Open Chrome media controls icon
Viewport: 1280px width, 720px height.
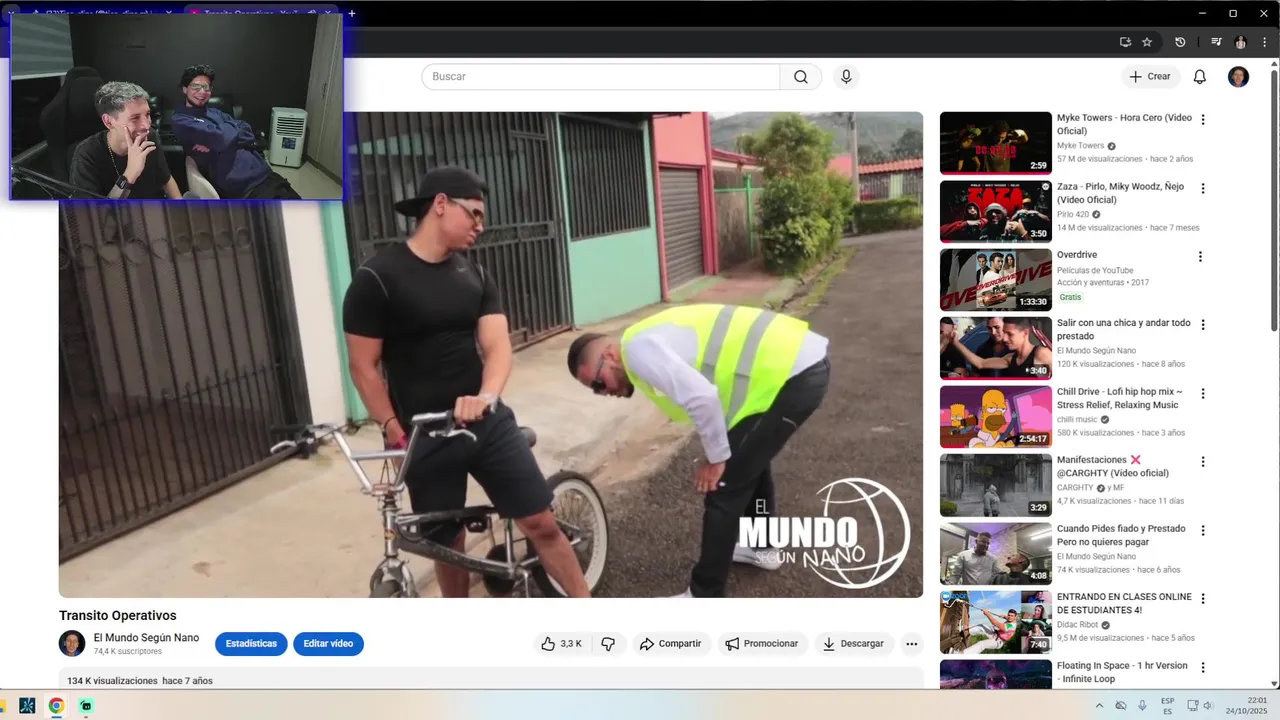click(x=1216, y=42)
